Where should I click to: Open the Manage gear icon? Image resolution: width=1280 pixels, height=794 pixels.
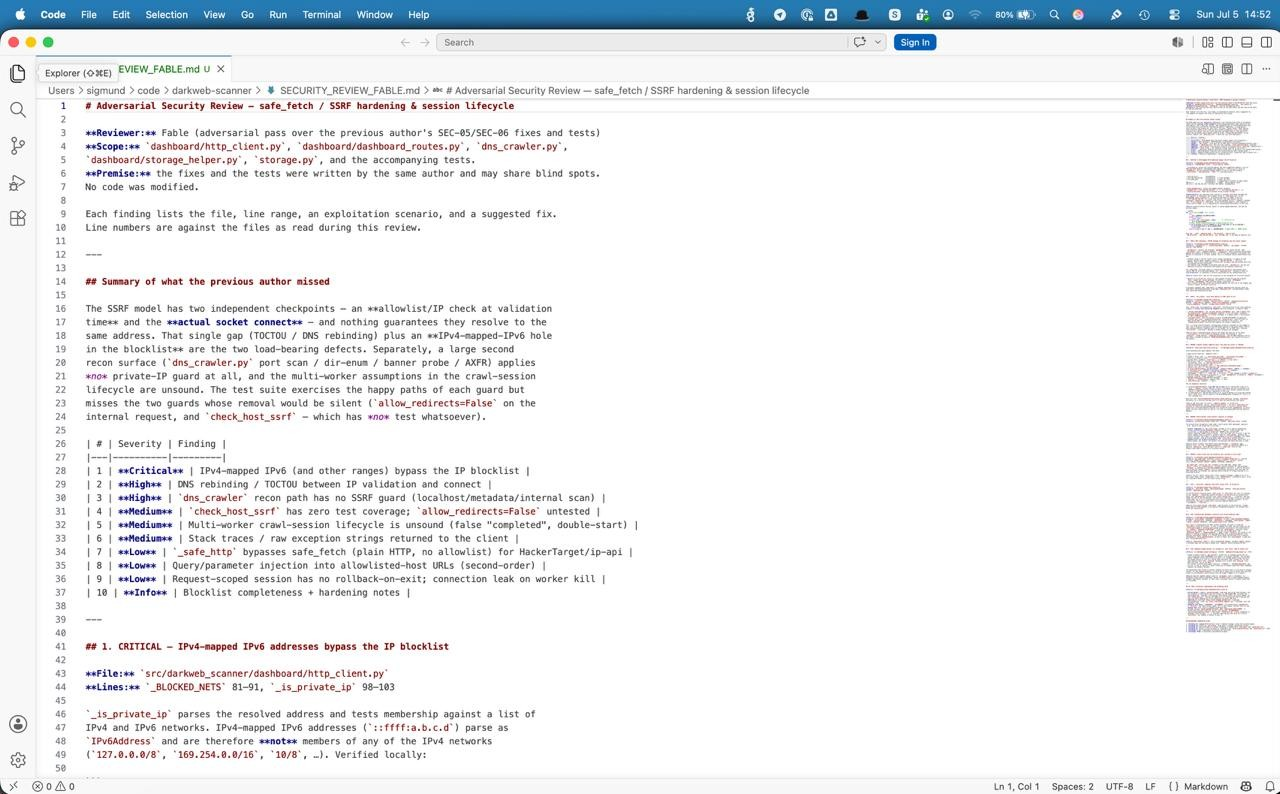coord(17,760)
